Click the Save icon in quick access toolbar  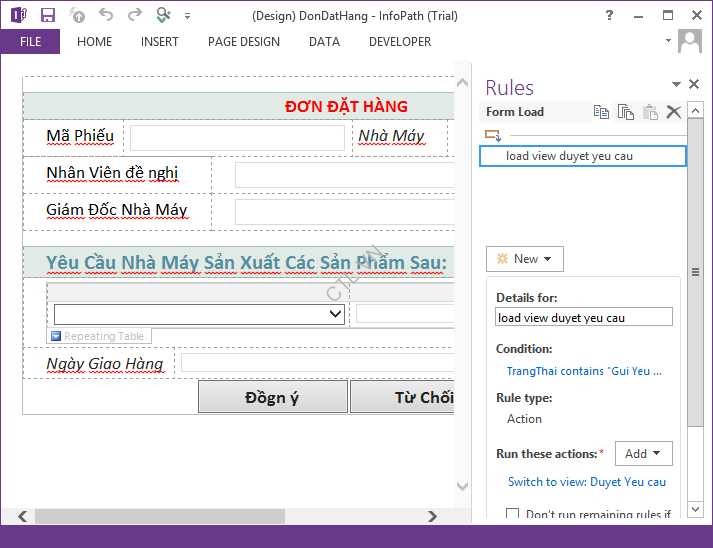point(48,15)
